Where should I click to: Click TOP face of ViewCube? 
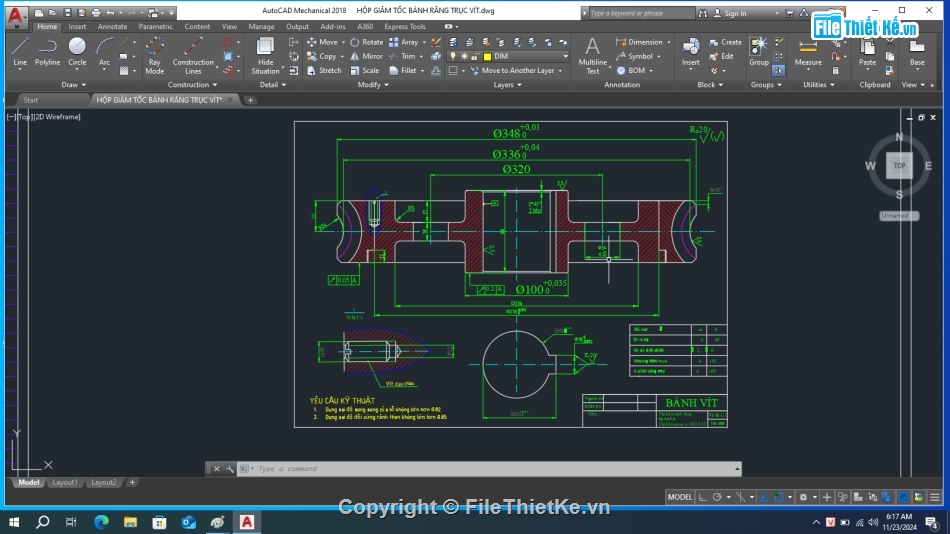(899, 165)
